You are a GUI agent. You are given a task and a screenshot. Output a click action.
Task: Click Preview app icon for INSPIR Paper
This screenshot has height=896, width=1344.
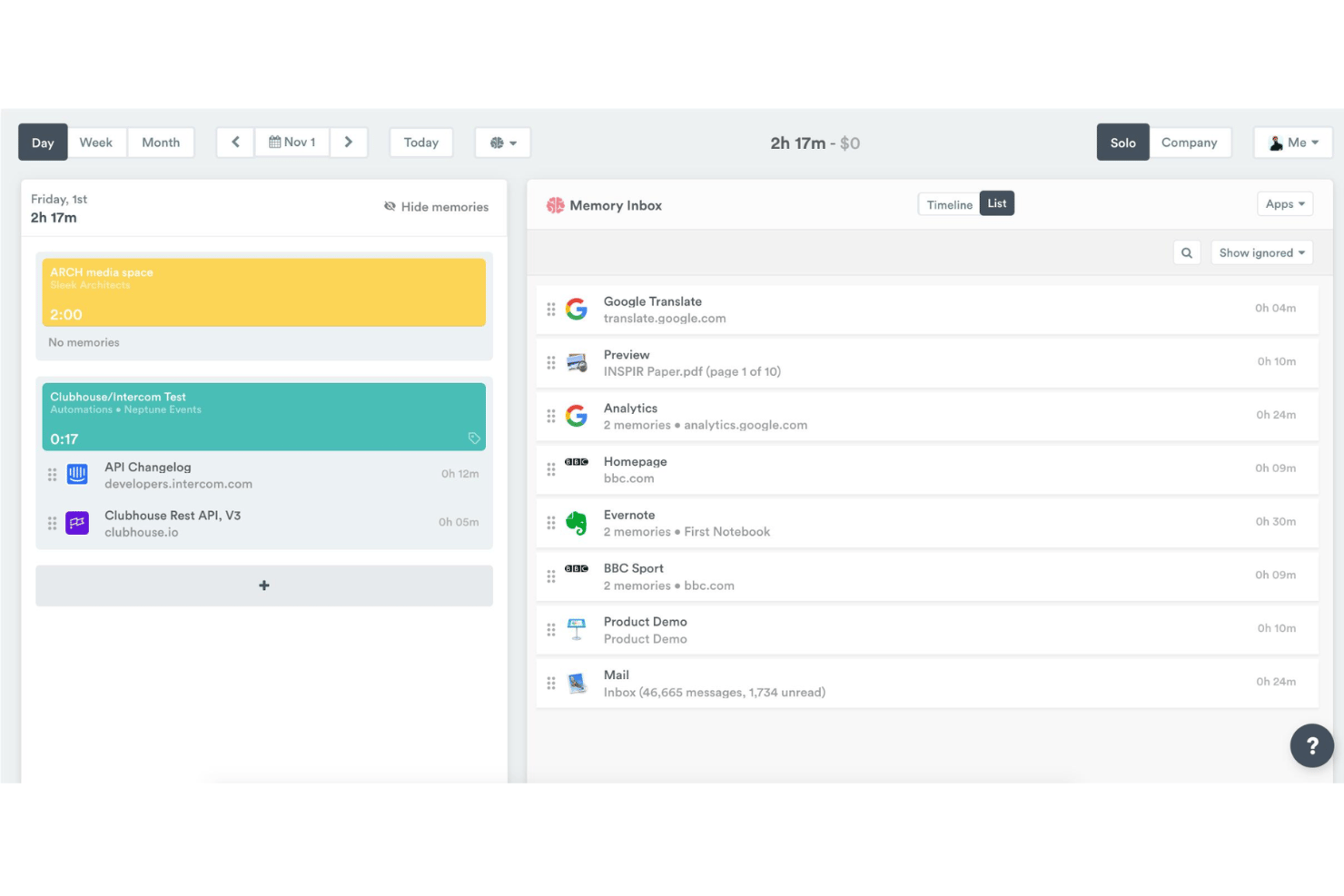click(577, 363)
